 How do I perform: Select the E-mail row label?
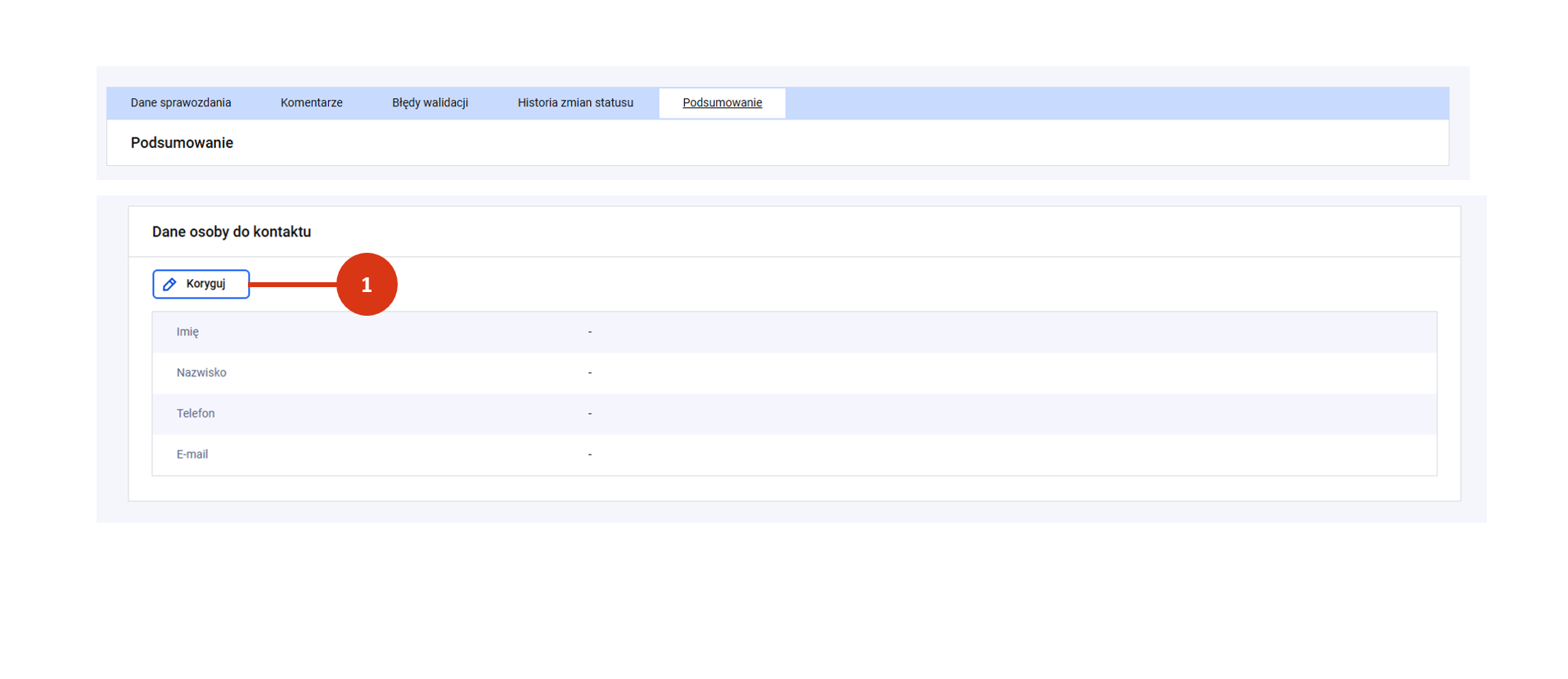[192, 455]
